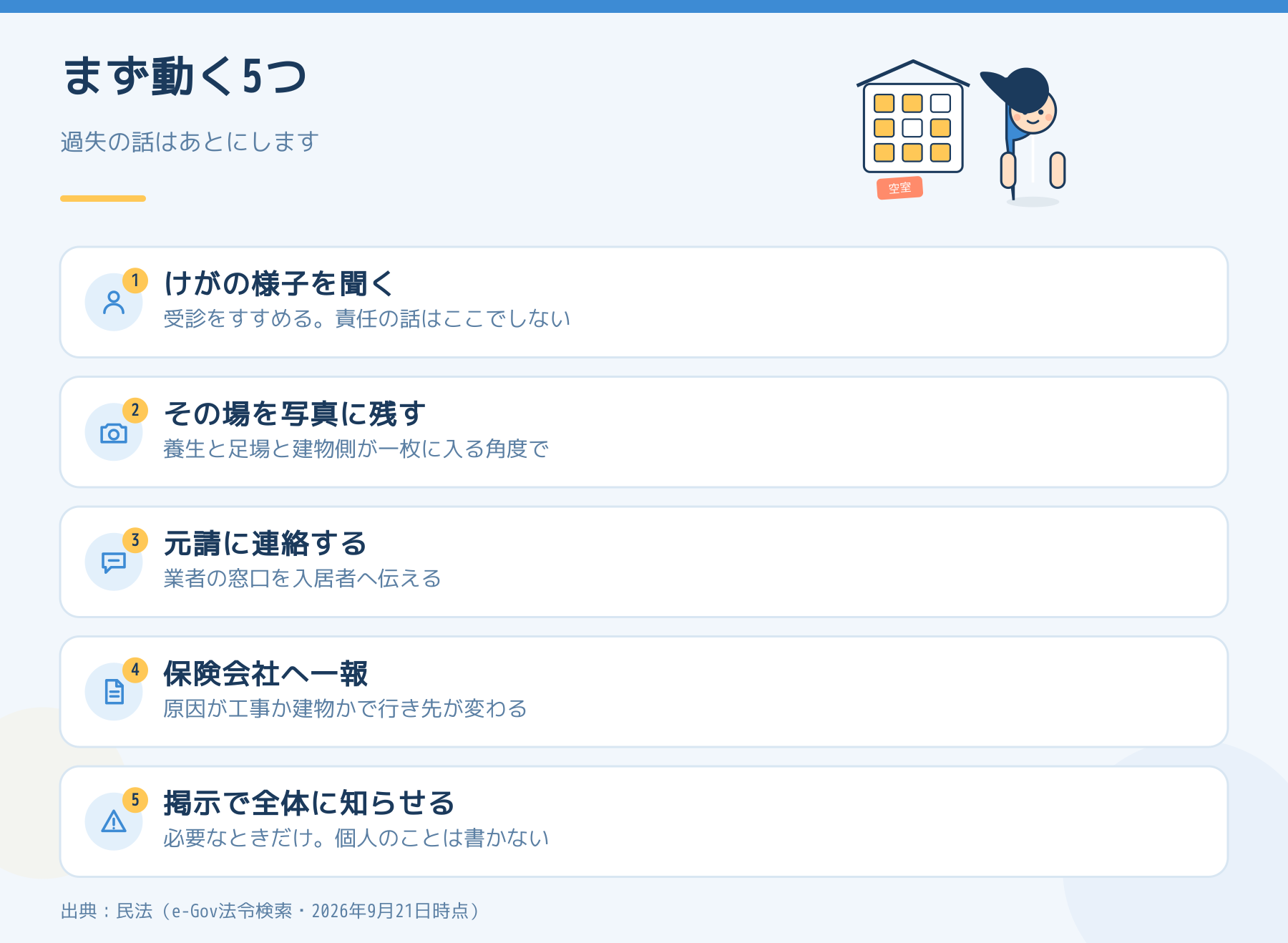Viewport: 1288px width, 943px height.
Task: Click the subtitle 過失の話はあとにします
Action: click(x=190, y=142)
